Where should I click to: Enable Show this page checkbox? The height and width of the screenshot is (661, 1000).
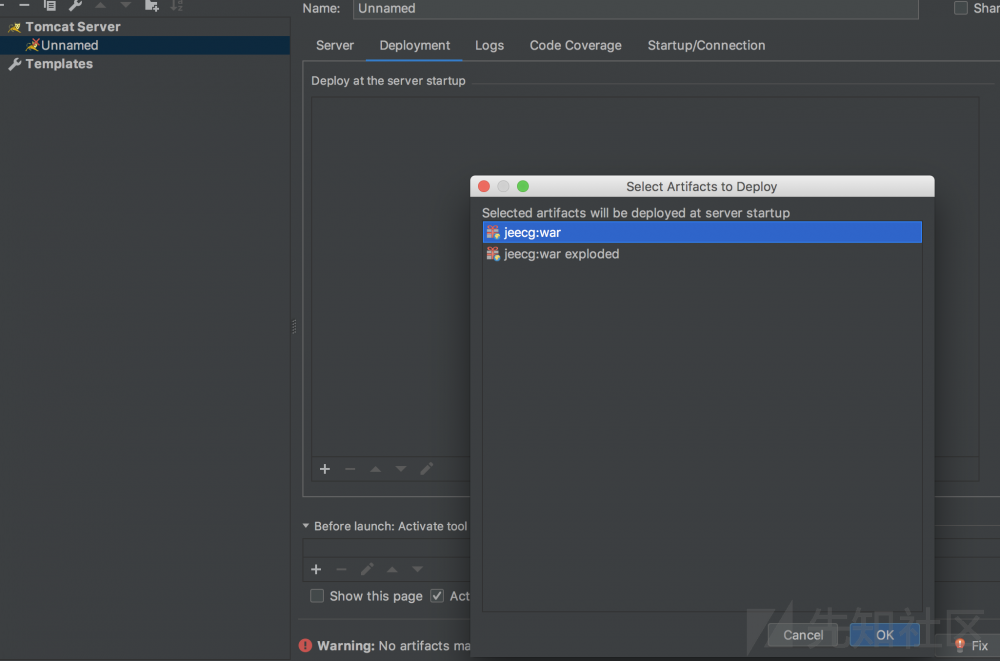[x=317, y=596]
